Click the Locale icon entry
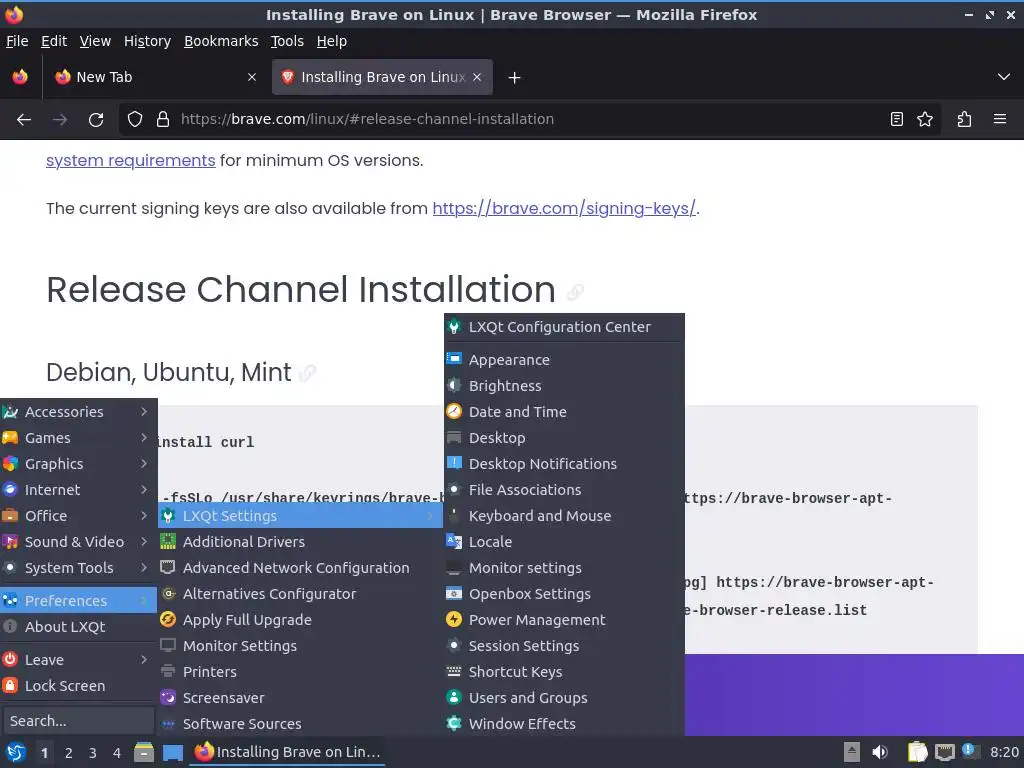The image size is (1024, 768). 454,541
